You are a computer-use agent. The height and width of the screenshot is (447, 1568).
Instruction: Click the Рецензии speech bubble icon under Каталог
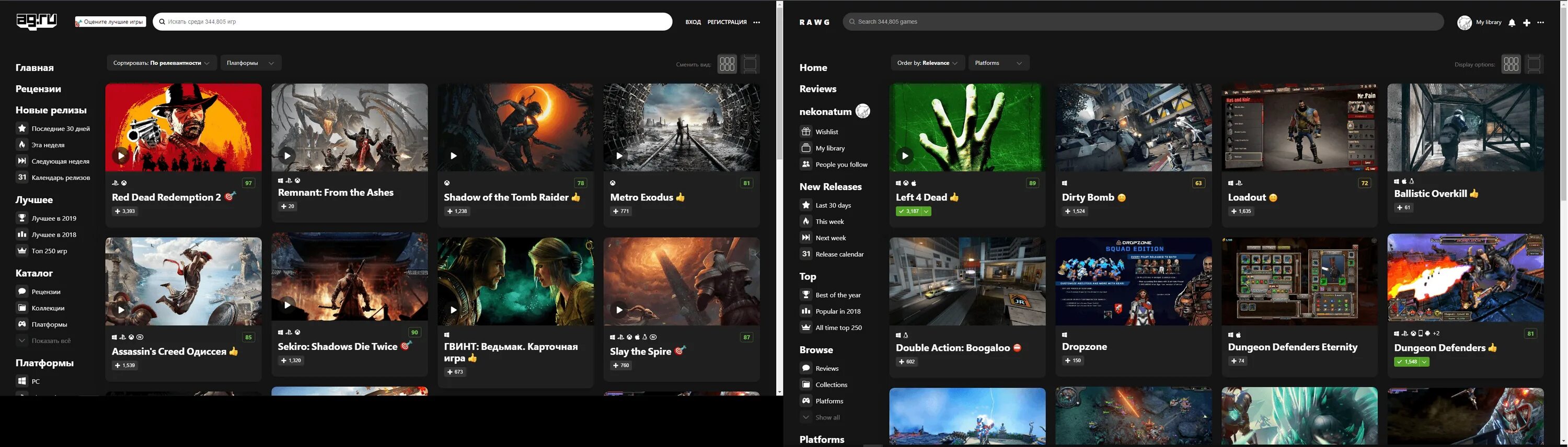[22, 291]
